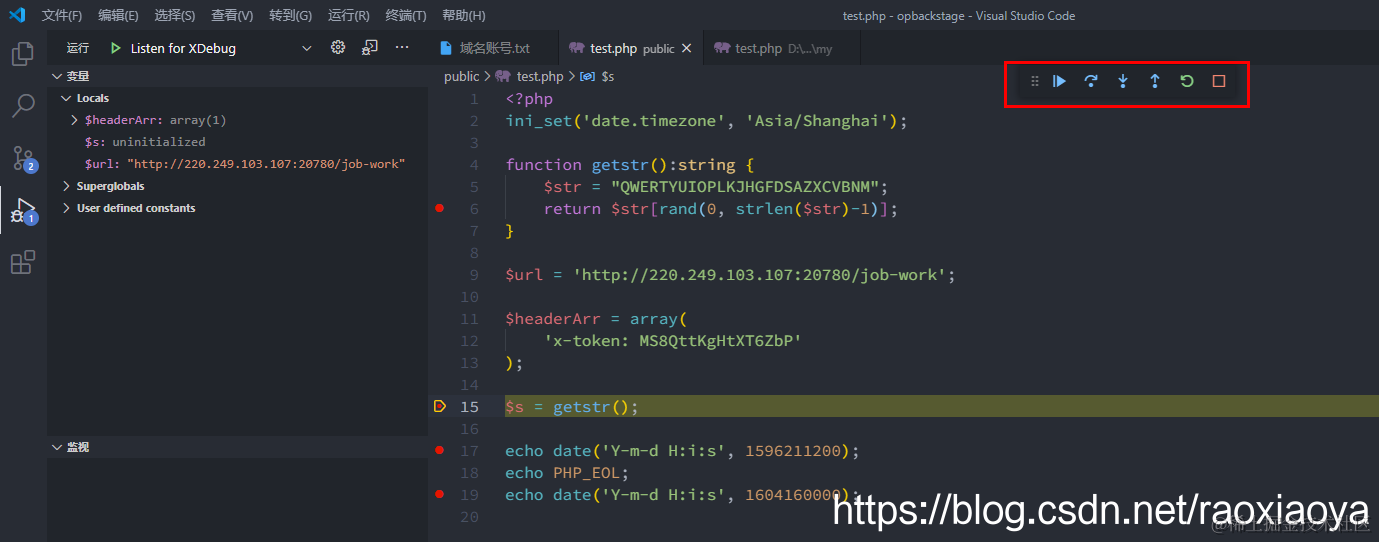Open the 终端(T) menu

point(405,16)
